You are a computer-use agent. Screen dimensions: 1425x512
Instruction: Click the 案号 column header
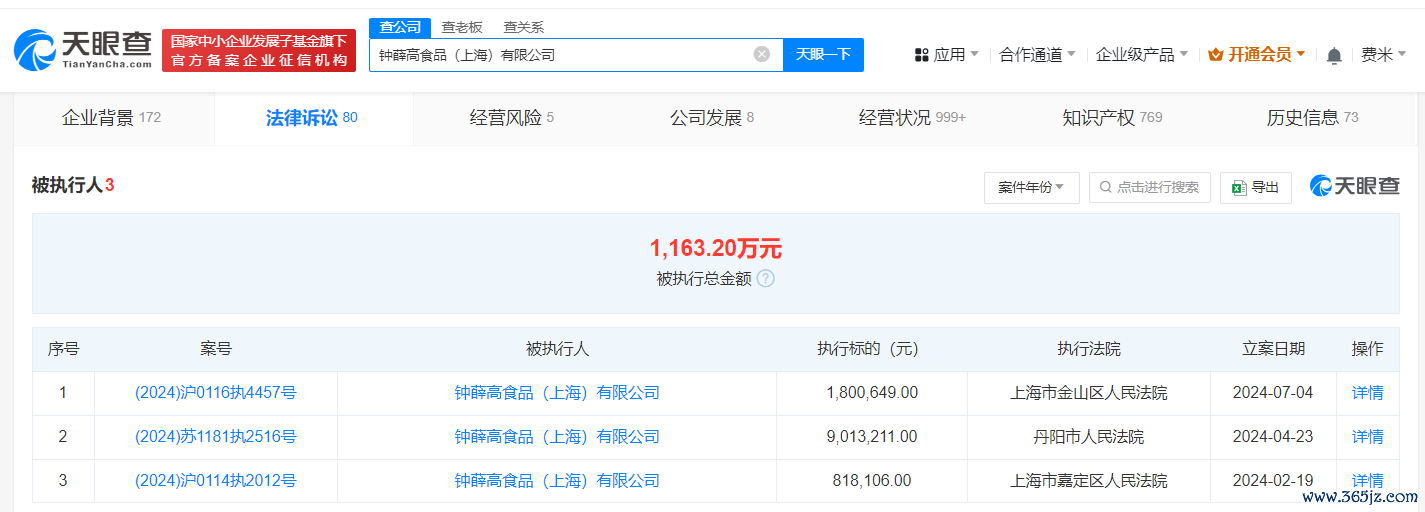[216, 349]
